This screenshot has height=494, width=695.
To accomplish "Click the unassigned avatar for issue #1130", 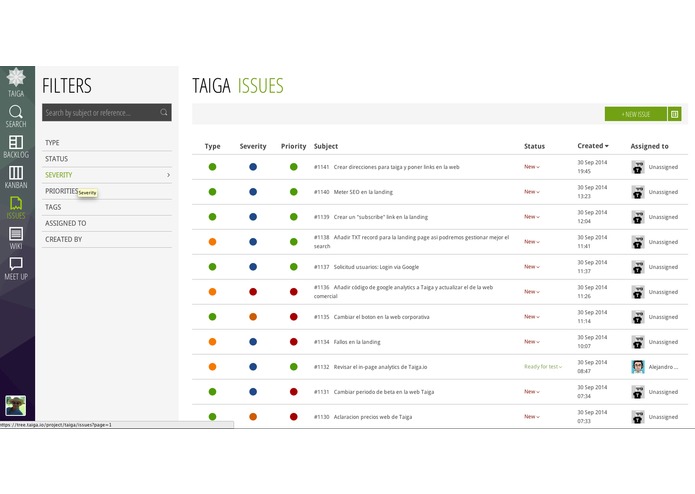I will 638,417.
